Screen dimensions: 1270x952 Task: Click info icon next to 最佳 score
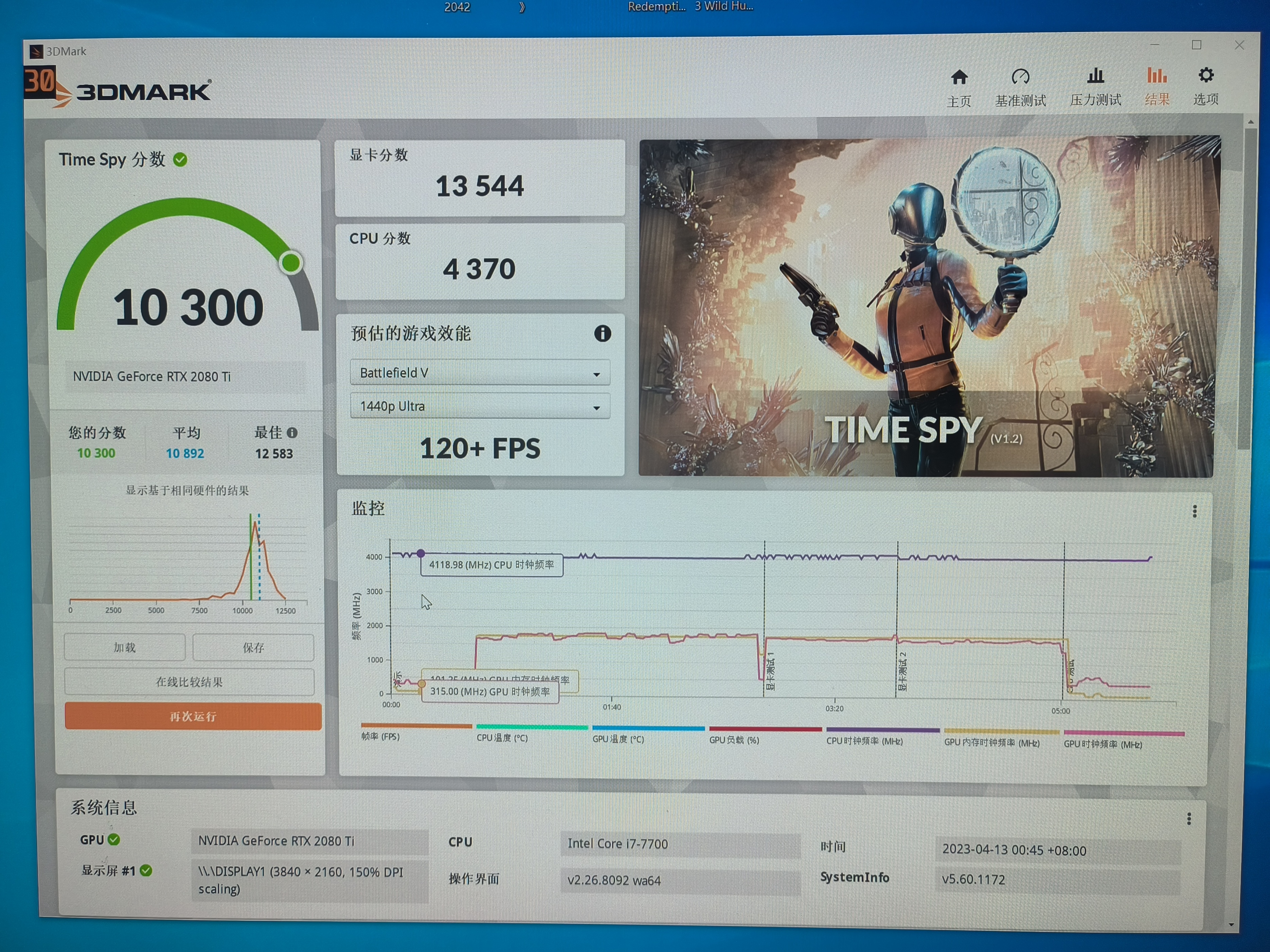[292, 433]
